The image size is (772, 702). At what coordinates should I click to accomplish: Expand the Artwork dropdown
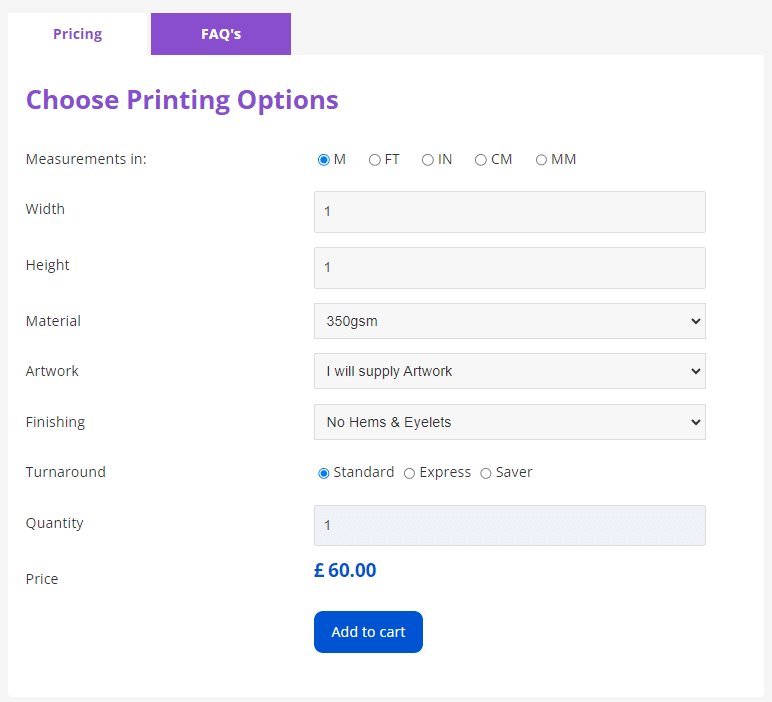(509, 371)
